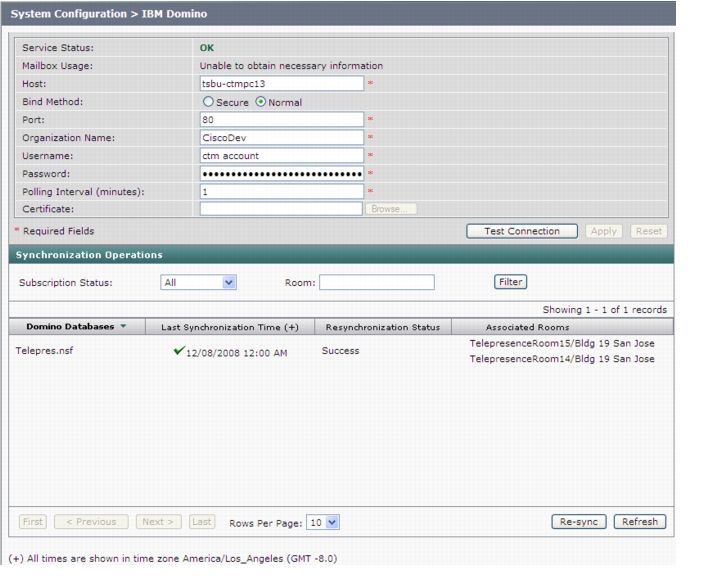Click Resynchronization Status column header
The image size is (701, 583).
[x=383, y=327]
